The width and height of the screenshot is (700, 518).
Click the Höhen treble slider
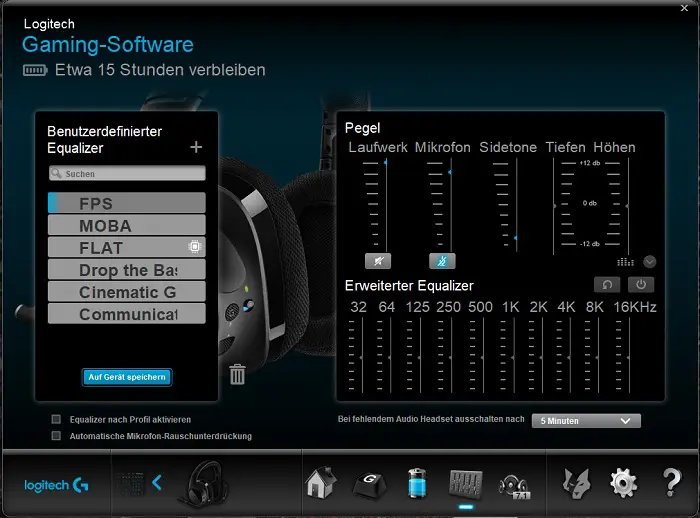click(x=628, y=206)
